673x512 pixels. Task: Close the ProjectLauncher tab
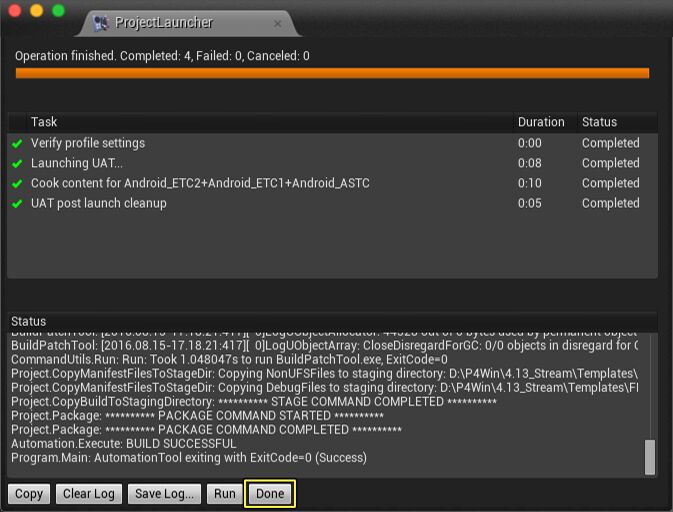tap(278, 24)
